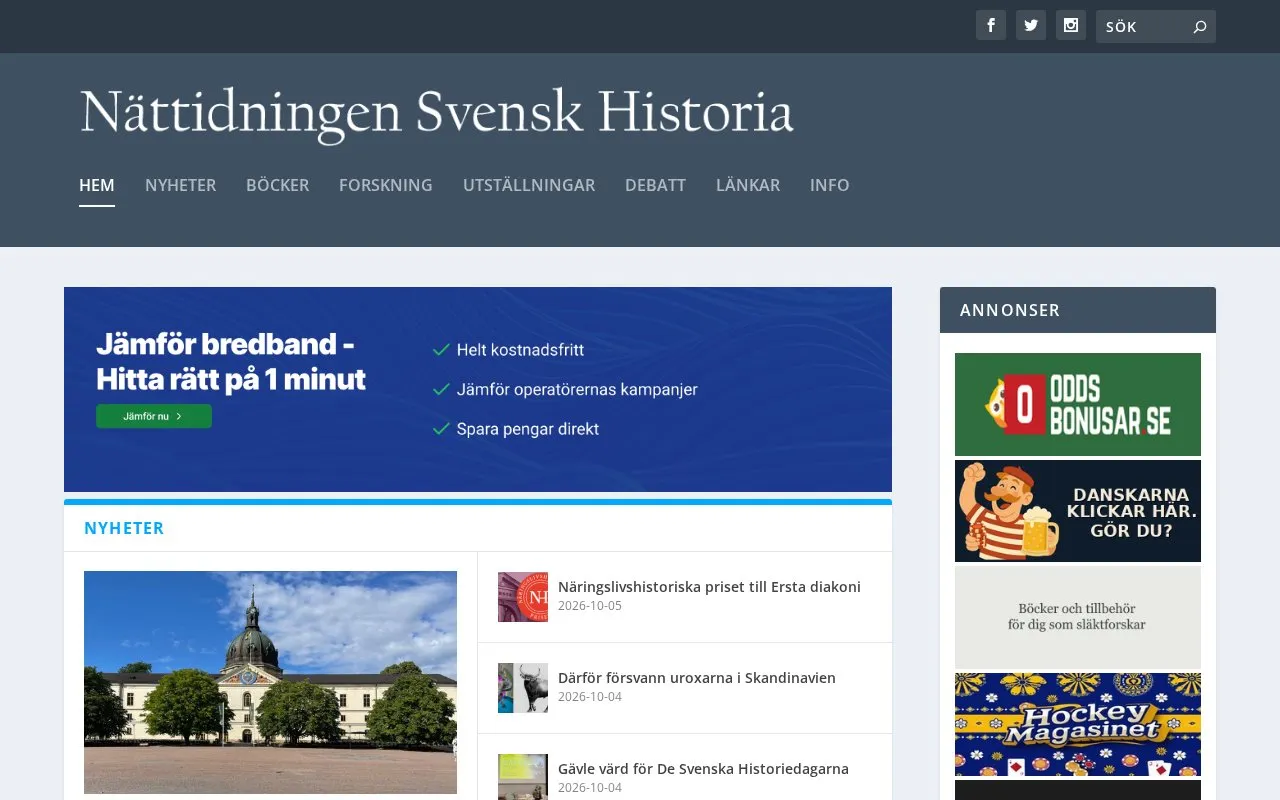Click 'Jämför operatörernas kampanjer' banner text
This screenshot has width=1280, height=800.
pyautogui.click(x=577, y=389)
